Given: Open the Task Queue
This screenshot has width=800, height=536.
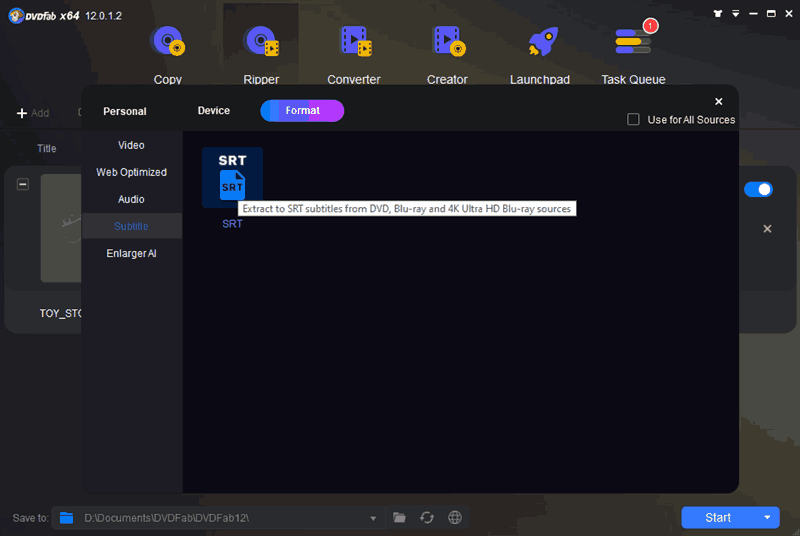Looking at the screenshot, I should (x=633, y=55).
